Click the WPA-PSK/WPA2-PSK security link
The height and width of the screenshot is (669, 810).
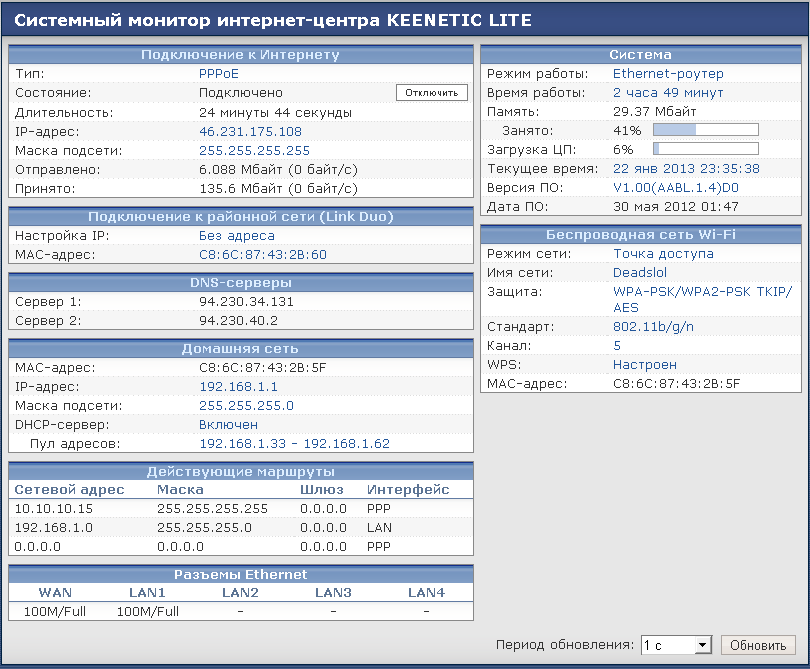tap(701, 292)
